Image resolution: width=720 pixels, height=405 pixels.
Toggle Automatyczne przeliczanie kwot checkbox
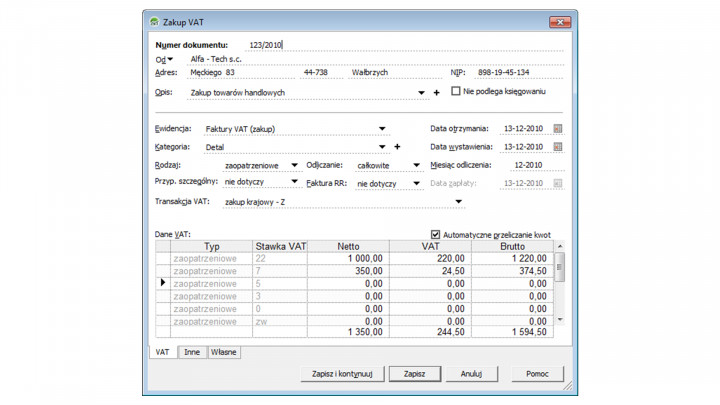435,235
